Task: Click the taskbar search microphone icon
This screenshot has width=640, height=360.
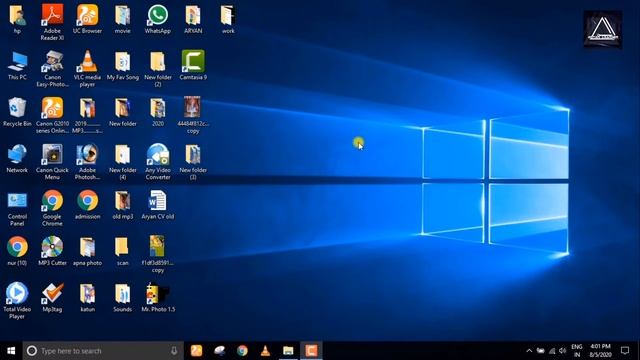Action: coord(174,351)
